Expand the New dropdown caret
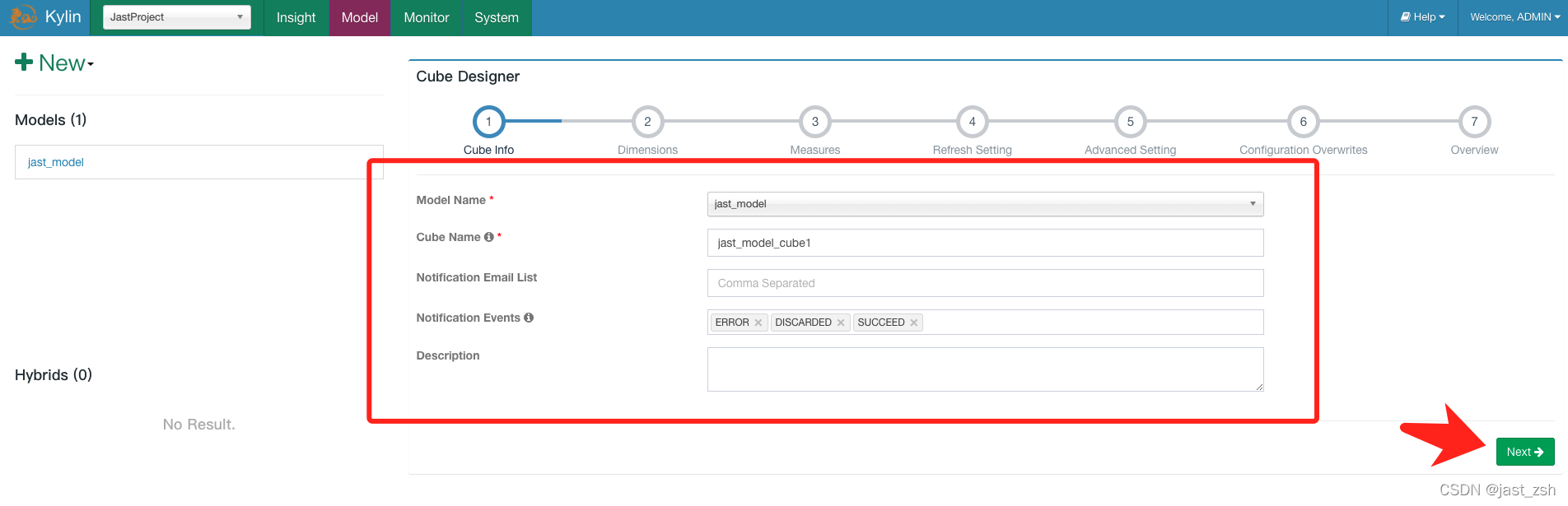 tap(91, 65)
